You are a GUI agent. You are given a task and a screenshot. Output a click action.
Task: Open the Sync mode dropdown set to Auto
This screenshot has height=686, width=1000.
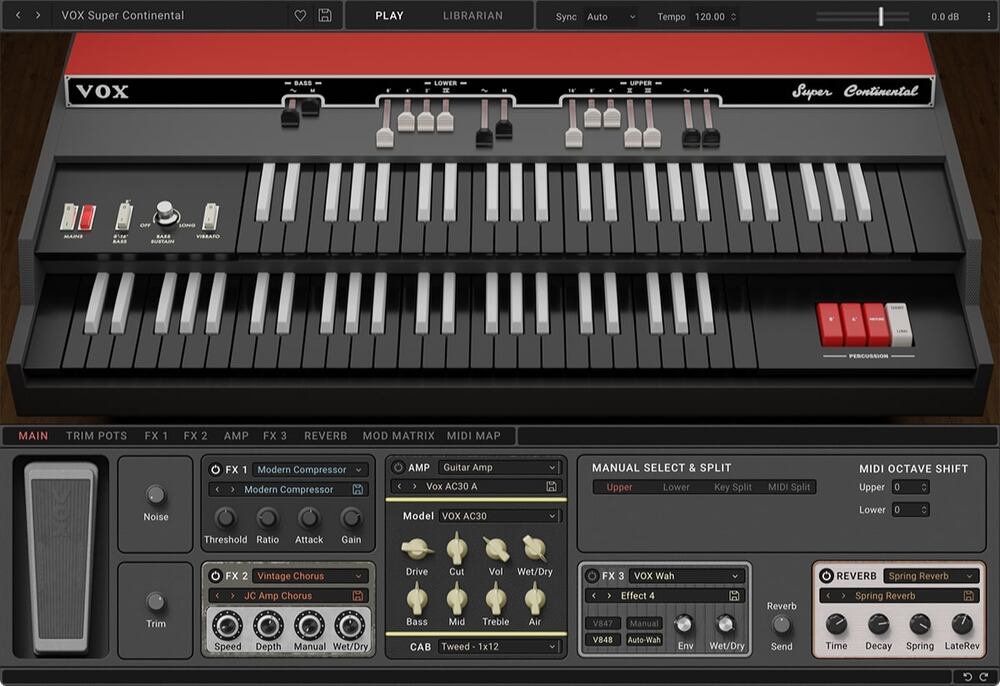607,16
